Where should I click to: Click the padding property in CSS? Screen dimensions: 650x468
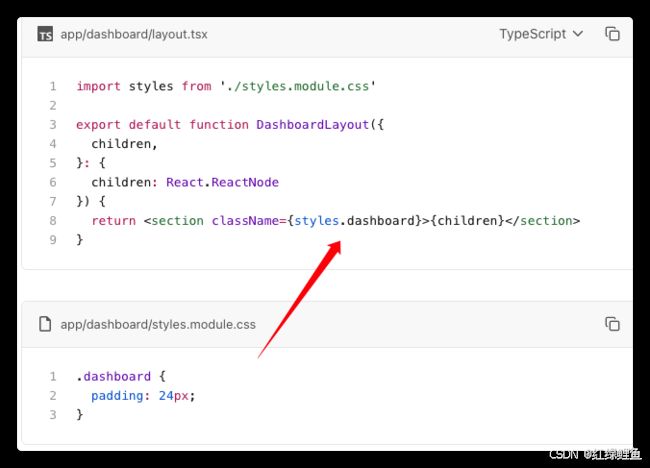tap(117, 396)
